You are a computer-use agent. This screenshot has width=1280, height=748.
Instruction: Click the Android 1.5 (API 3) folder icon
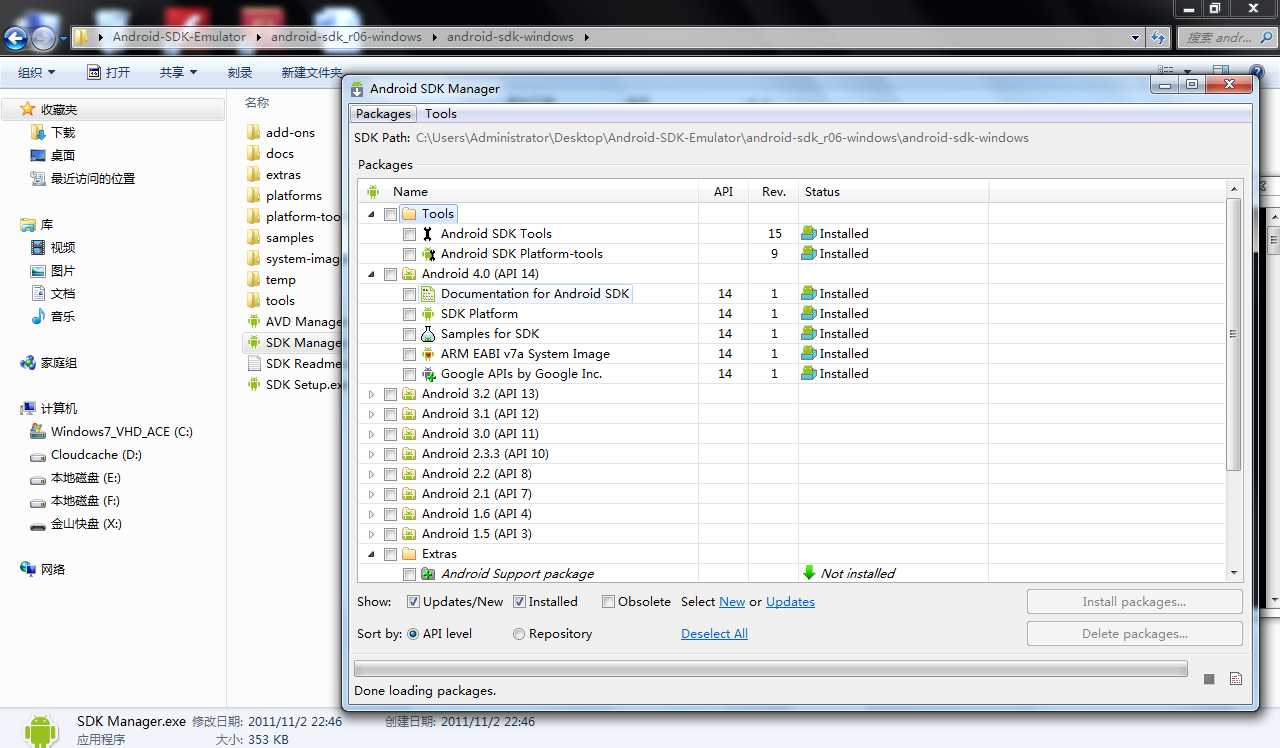[x=409, y=534]
